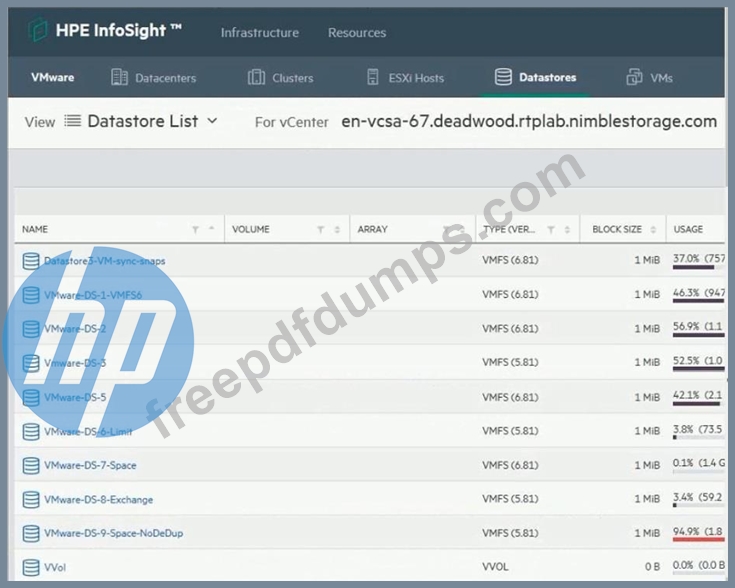
Task: Open the Datastore3-VM-sync-snaps datastore link
Action: 105,261
